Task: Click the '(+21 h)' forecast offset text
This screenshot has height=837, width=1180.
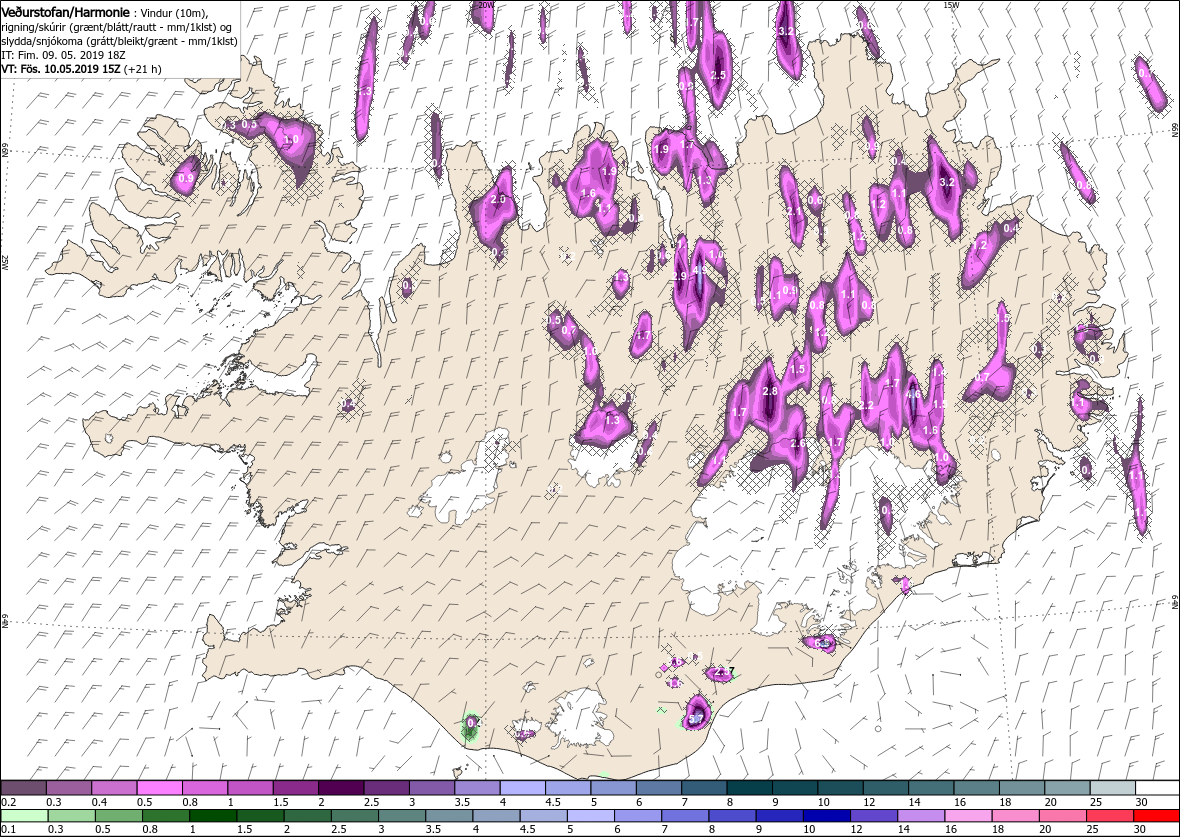Action: [142, 68]
